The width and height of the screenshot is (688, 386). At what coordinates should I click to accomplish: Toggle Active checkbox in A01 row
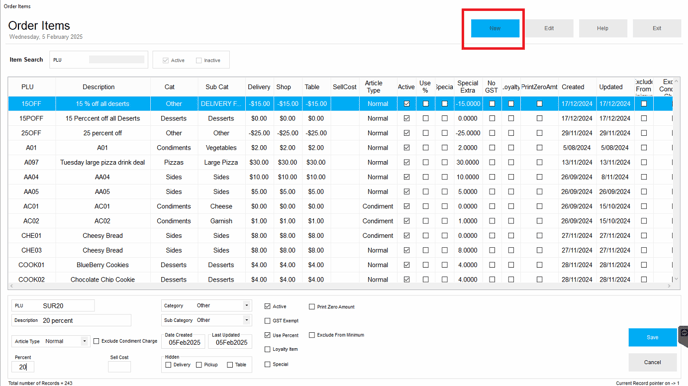407,148
